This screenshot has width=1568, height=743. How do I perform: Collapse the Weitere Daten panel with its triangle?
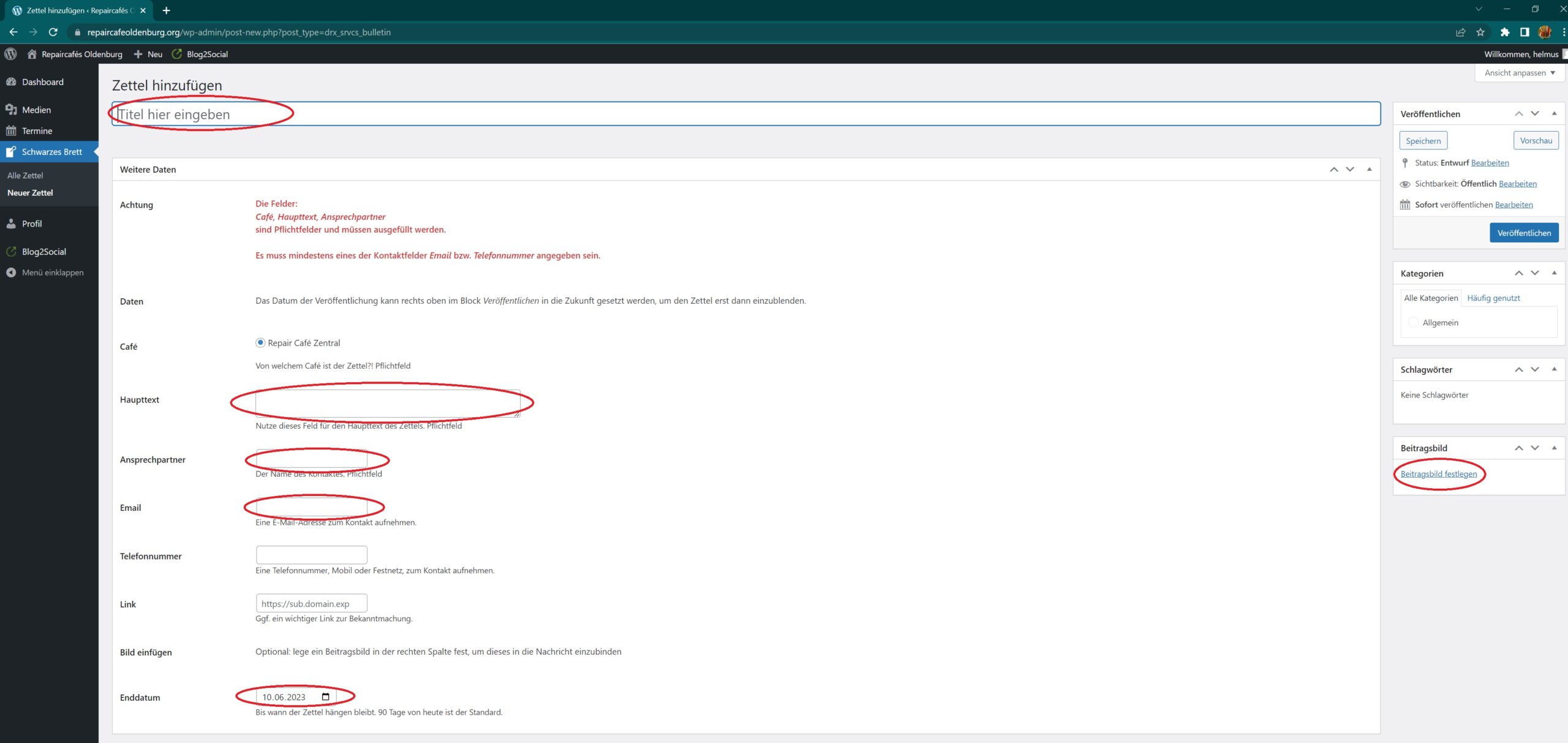point(1369,169)
